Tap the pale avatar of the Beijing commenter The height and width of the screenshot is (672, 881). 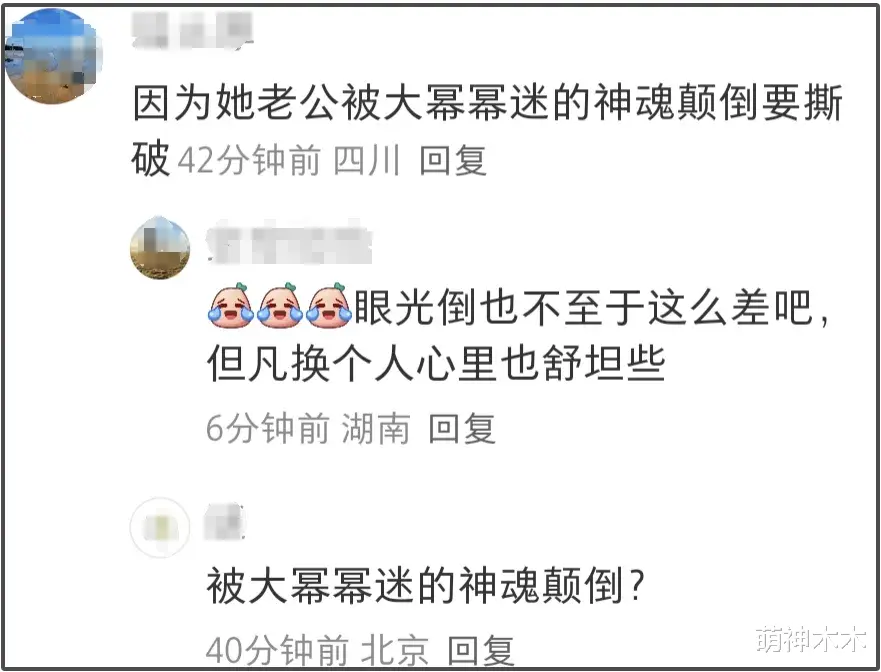(160, 527)
